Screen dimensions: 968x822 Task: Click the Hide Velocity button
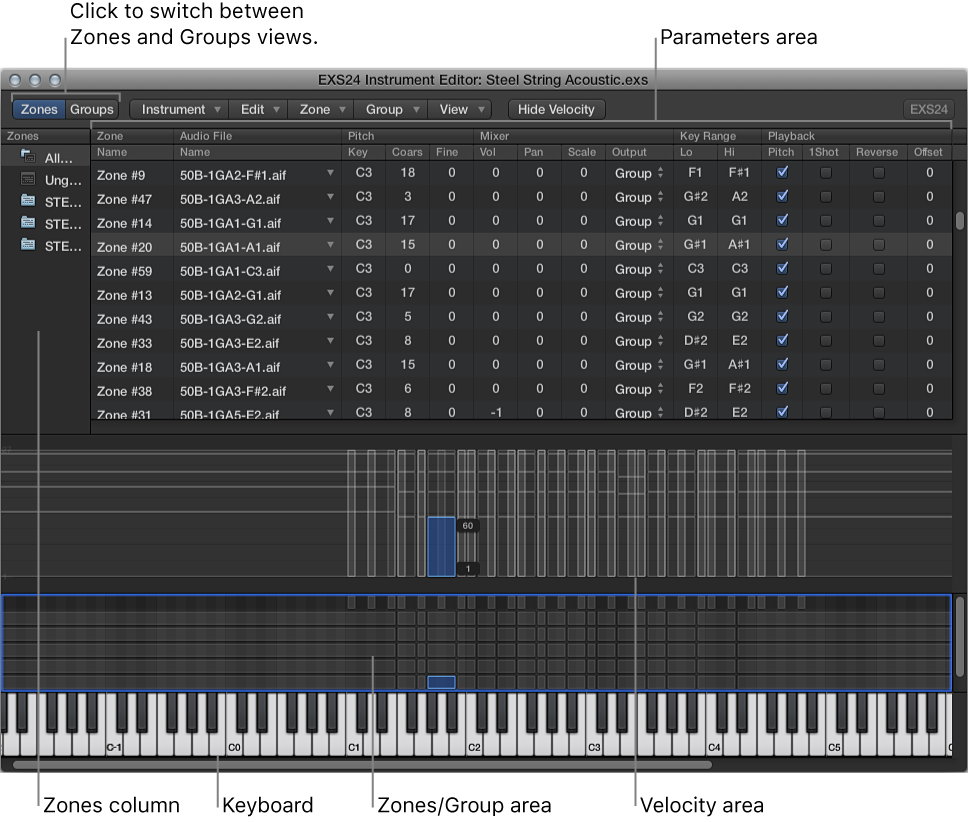click(x=556, y=109)
